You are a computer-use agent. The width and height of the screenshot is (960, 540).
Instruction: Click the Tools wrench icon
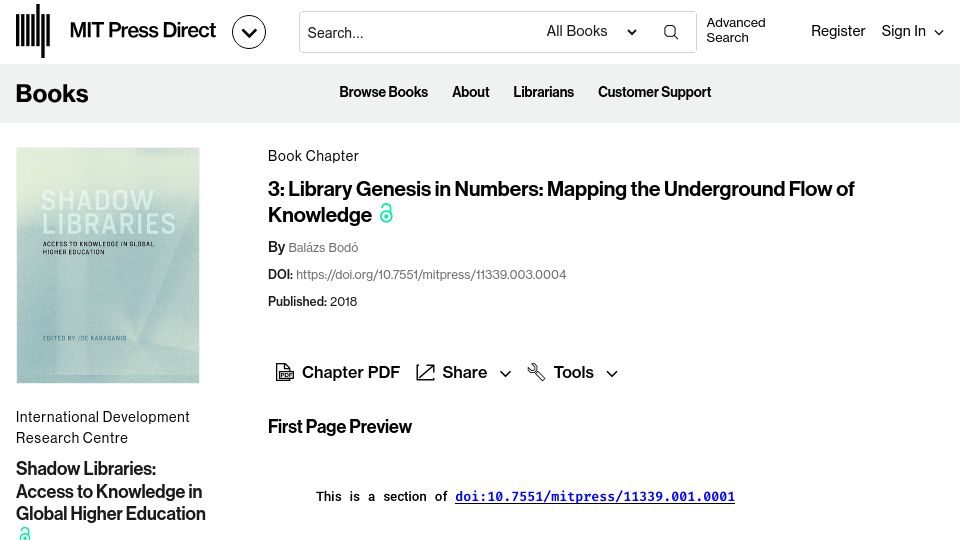tap(536, 372)
